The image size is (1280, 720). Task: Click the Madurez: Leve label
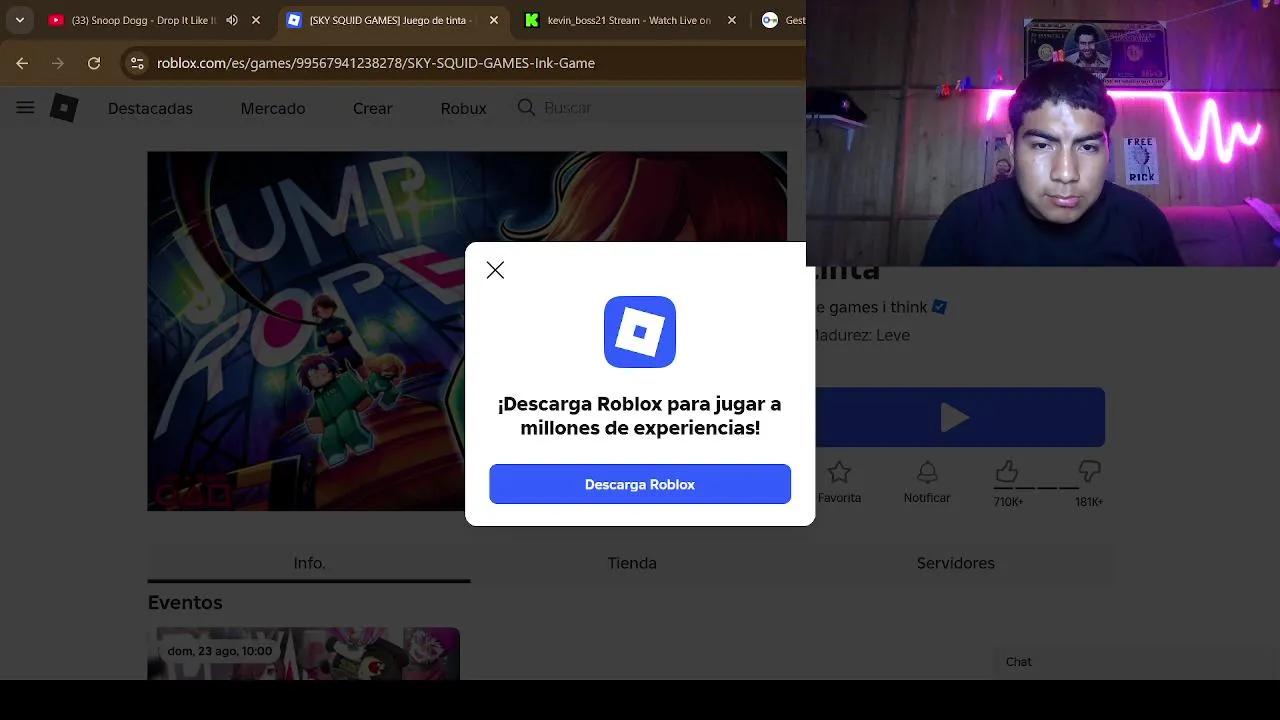tap(862, 335)
